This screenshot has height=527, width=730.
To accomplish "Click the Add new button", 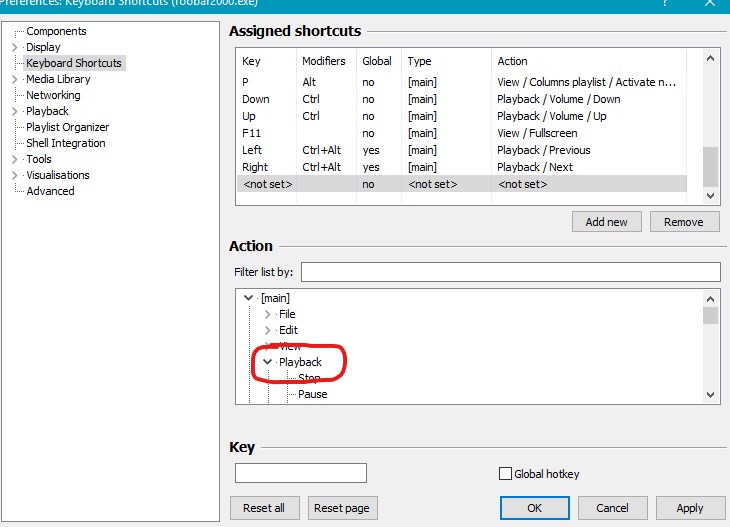I will click(607, 221).
